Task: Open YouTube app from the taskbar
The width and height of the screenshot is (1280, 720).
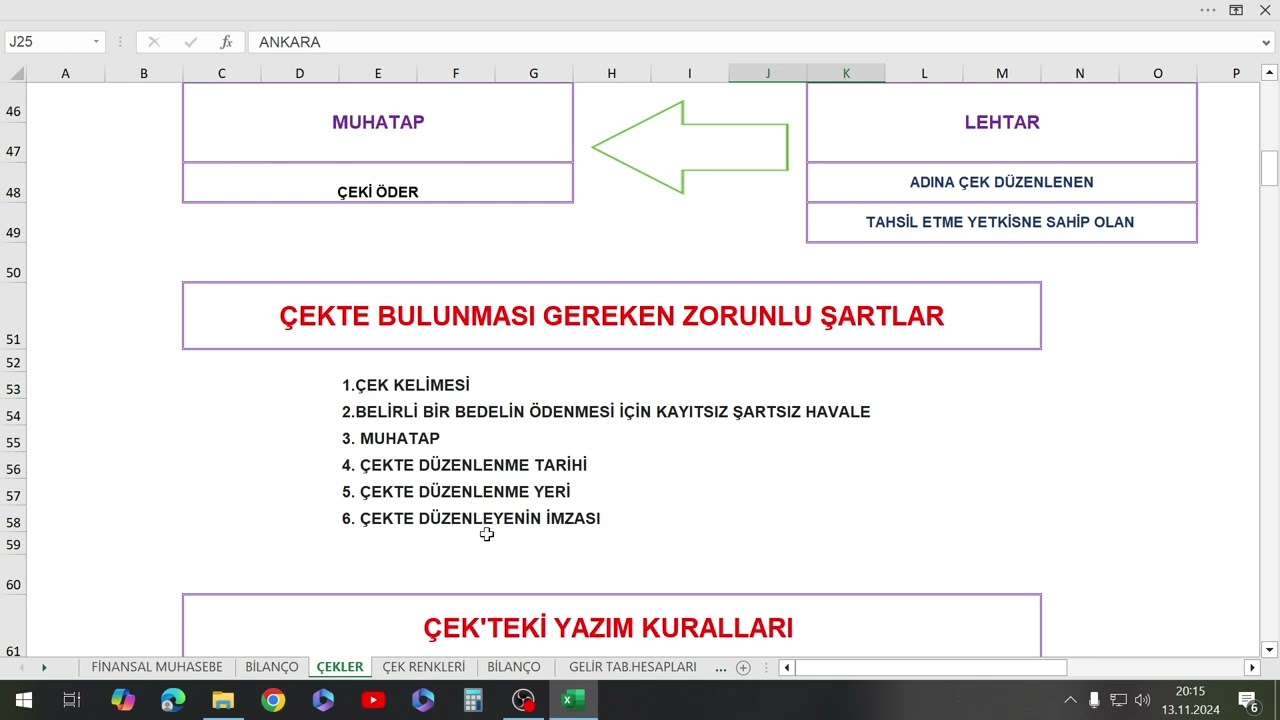Action: 373,700
